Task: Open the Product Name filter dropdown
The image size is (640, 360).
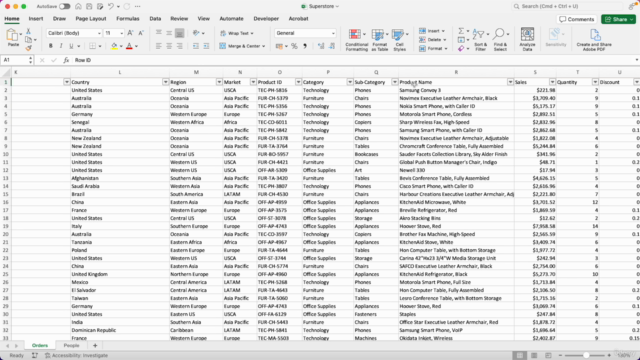Action: (510, 82)
